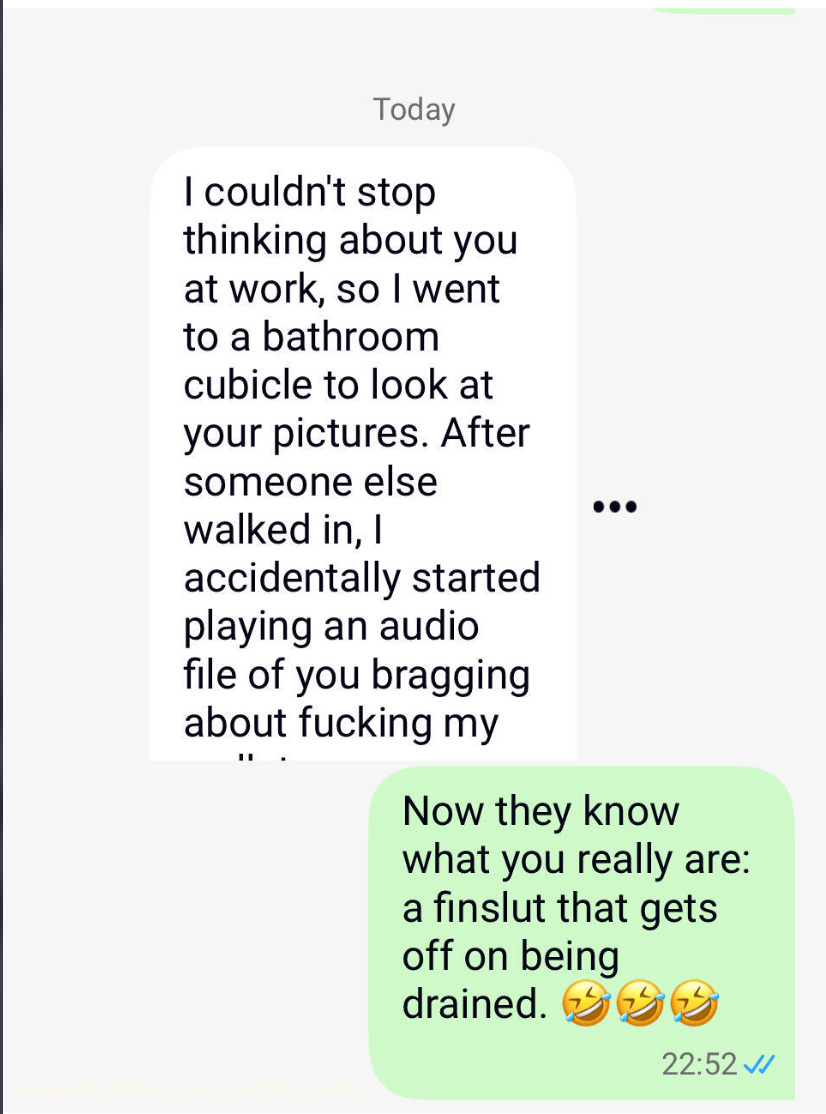Image resolution: width=826 pixels, height=1114 pixels.
Task: Tap the last laughing emoji
Action: [x=694, y=1004]
